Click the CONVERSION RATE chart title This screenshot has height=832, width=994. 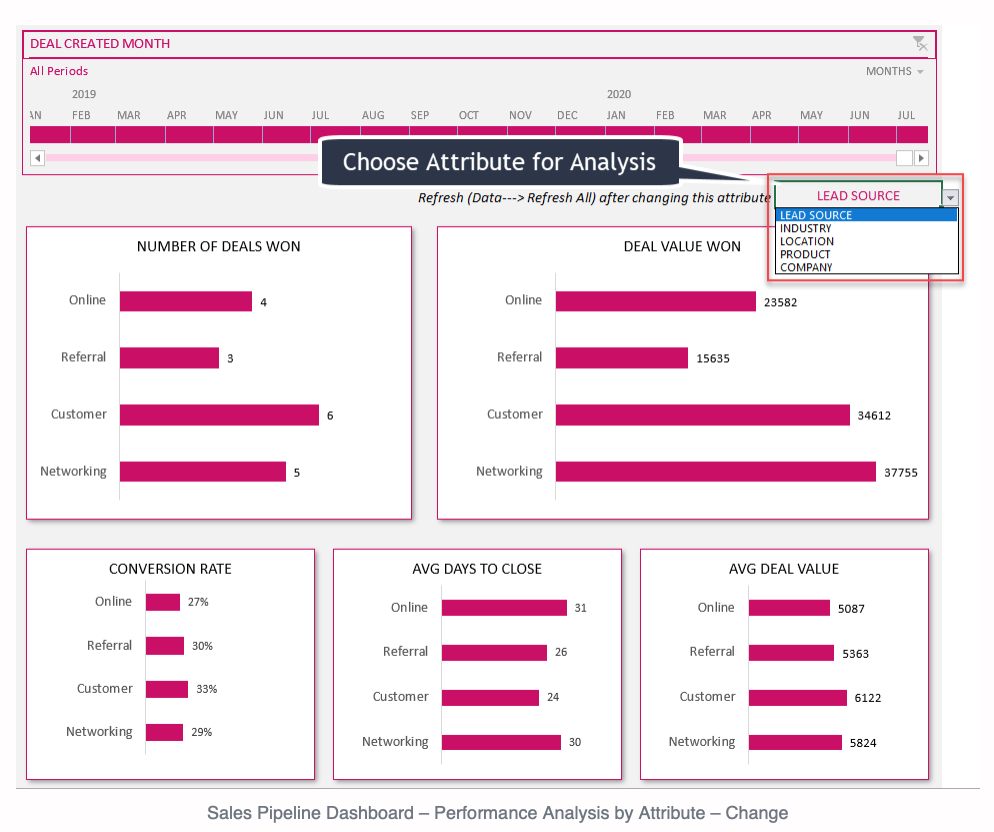point(171,569)
